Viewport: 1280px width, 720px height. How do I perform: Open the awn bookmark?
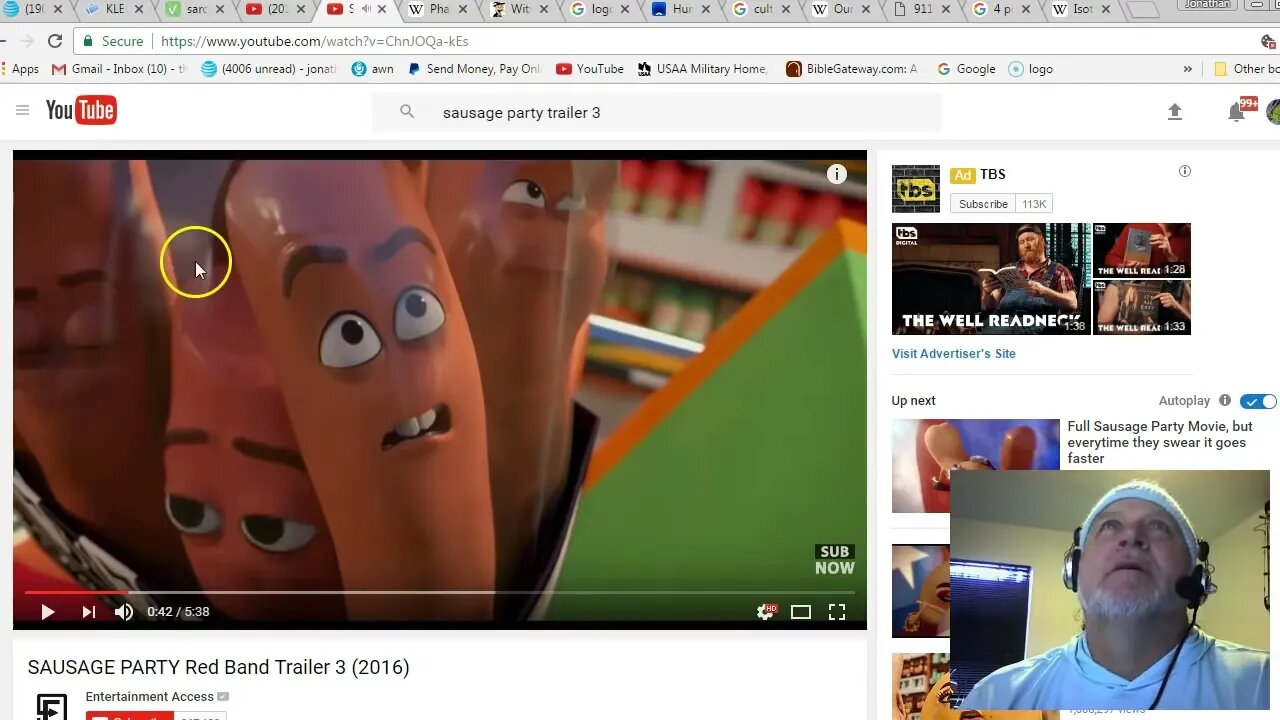coord(372,69)
